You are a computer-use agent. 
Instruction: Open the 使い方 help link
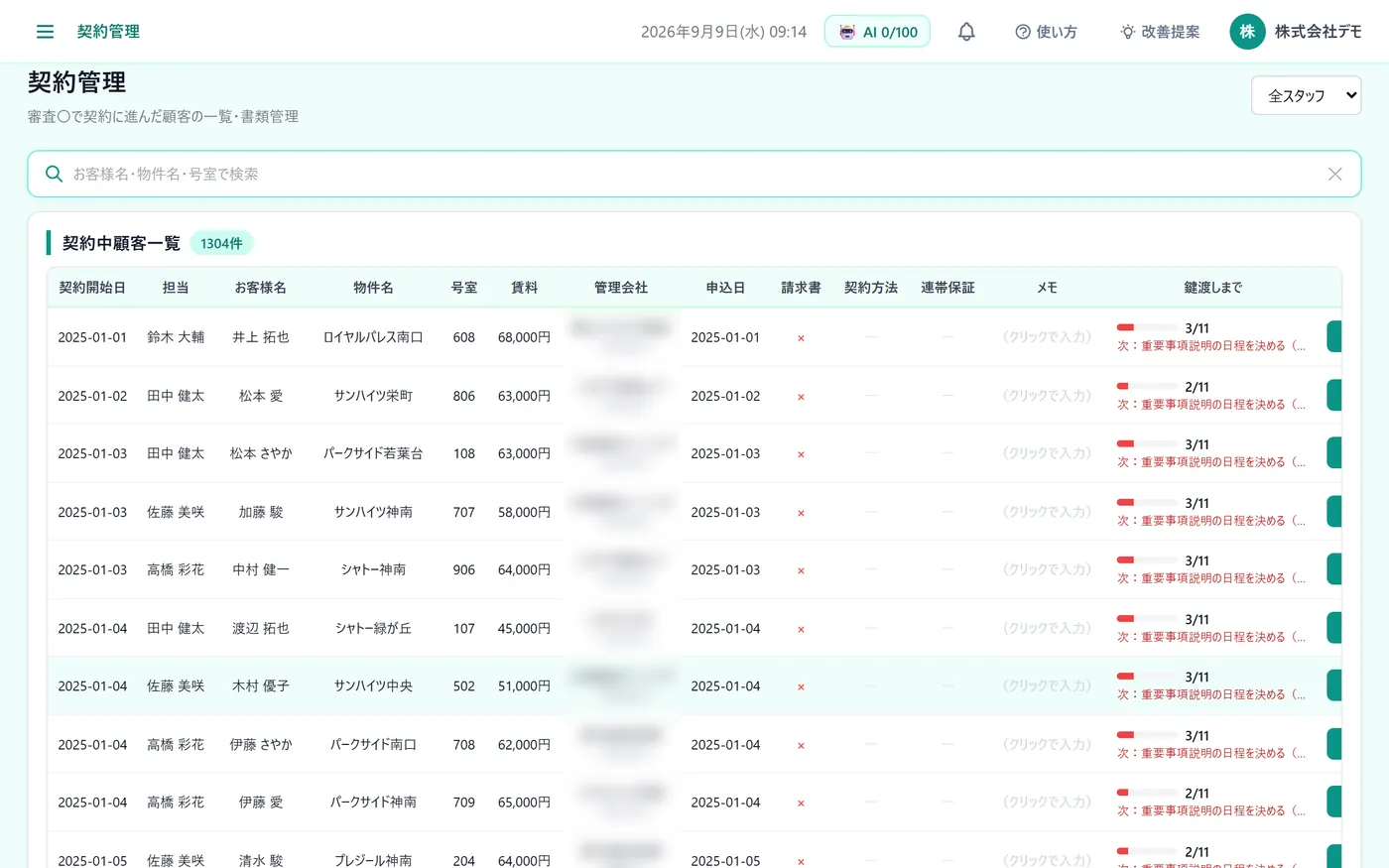1046,32
